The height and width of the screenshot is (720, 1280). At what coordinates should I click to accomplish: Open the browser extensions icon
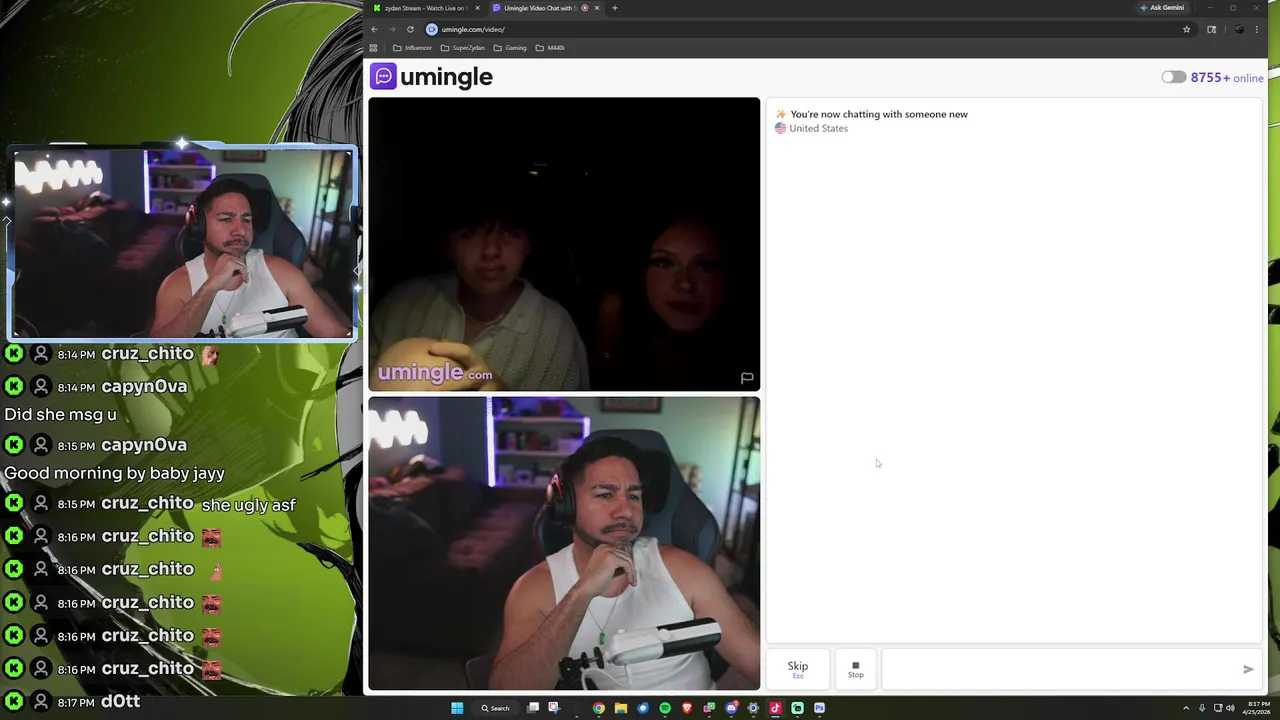tap(1211, 29)
